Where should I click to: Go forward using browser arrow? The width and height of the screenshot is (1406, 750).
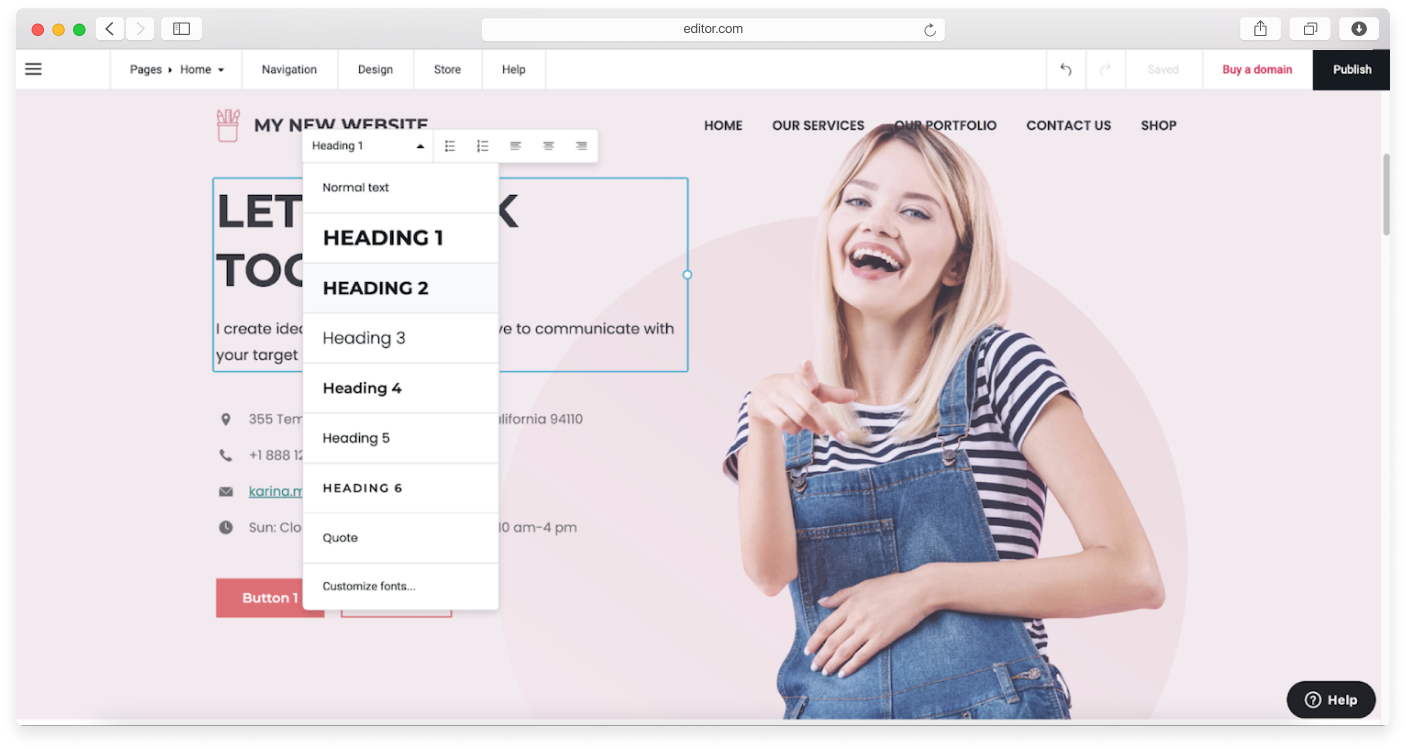click(x=139, y=29)
